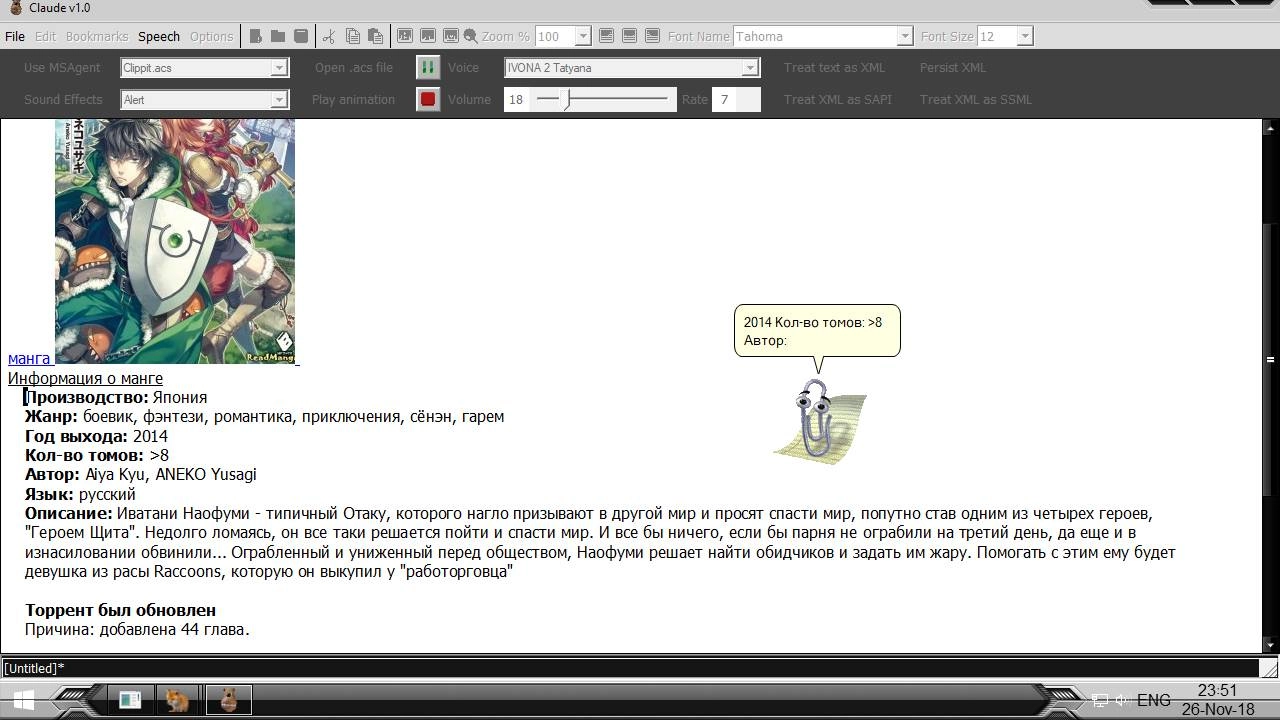Open the Options menu
This screenshot has height=720, width=1280.
[211, 36]
